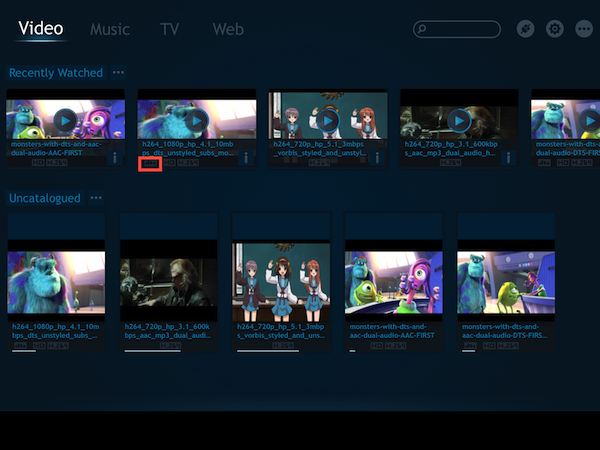Open the settings gear icon

554,29
